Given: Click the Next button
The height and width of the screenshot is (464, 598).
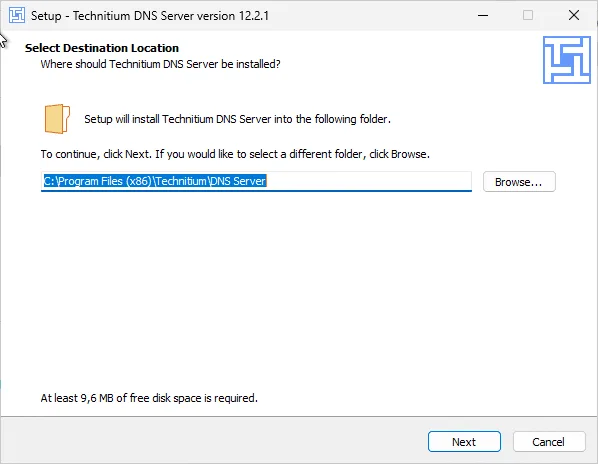Looking at the screenshot, I should coord(464,442).
